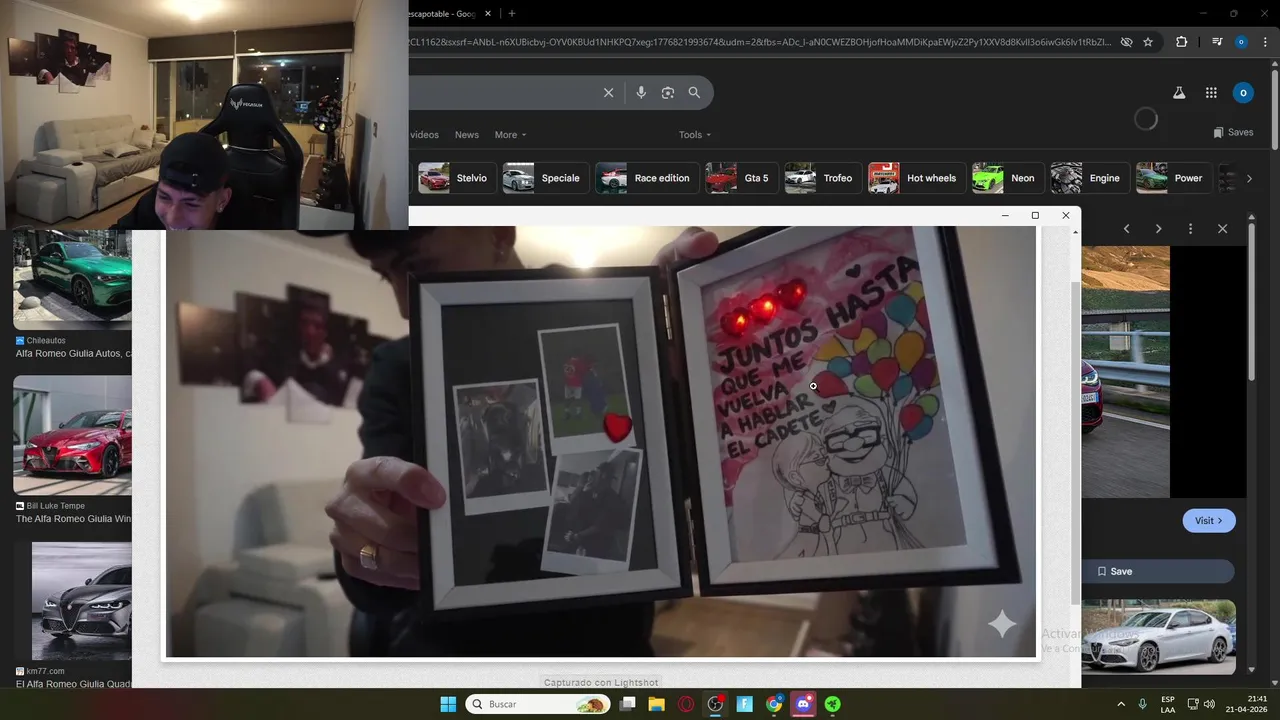Viewport: 1280px width, 720px height.
Task: Open Razer app from the taskbar
Action: pos(832,704)
